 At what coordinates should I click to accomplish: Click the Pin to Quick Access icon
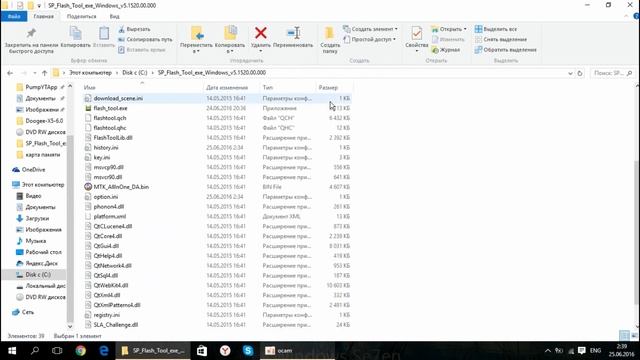tap(31, 33)
